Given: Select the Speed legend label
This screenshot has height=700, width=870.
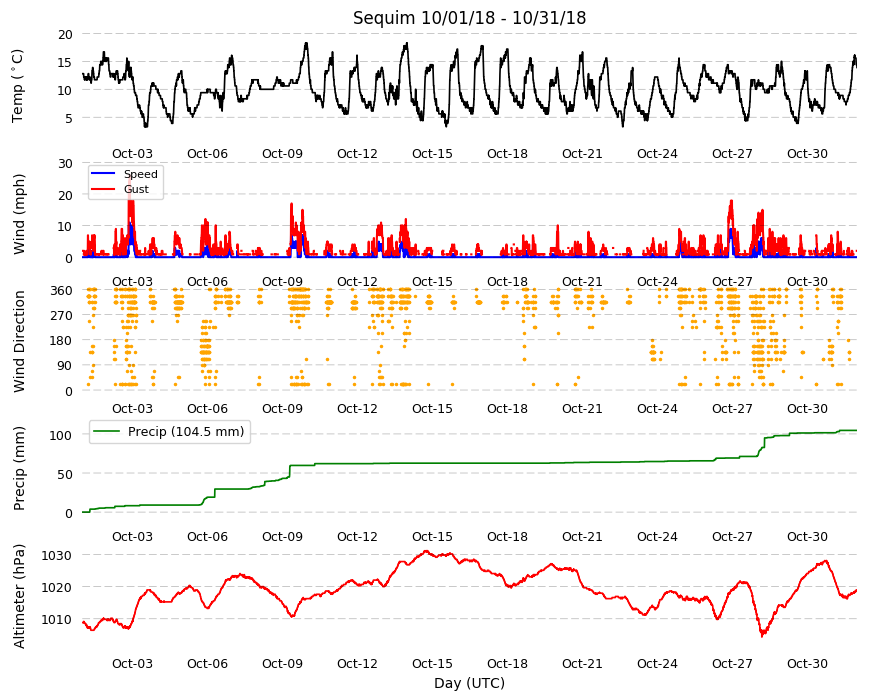Looking at the screenshot, I should pyautogui.click(x=140, y=174).
